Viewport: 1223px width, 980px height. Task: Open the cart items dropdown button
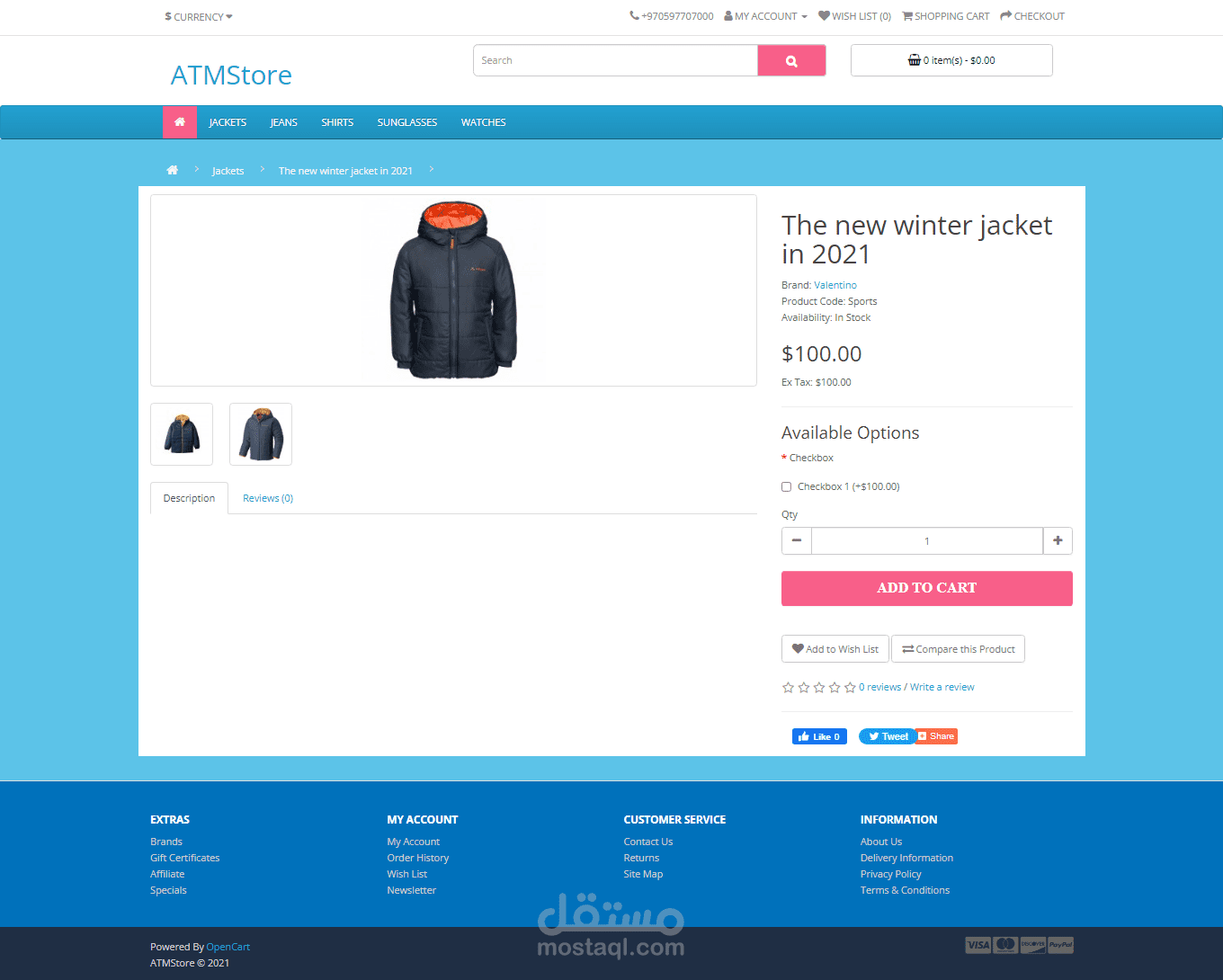click(x=951, y=60)
